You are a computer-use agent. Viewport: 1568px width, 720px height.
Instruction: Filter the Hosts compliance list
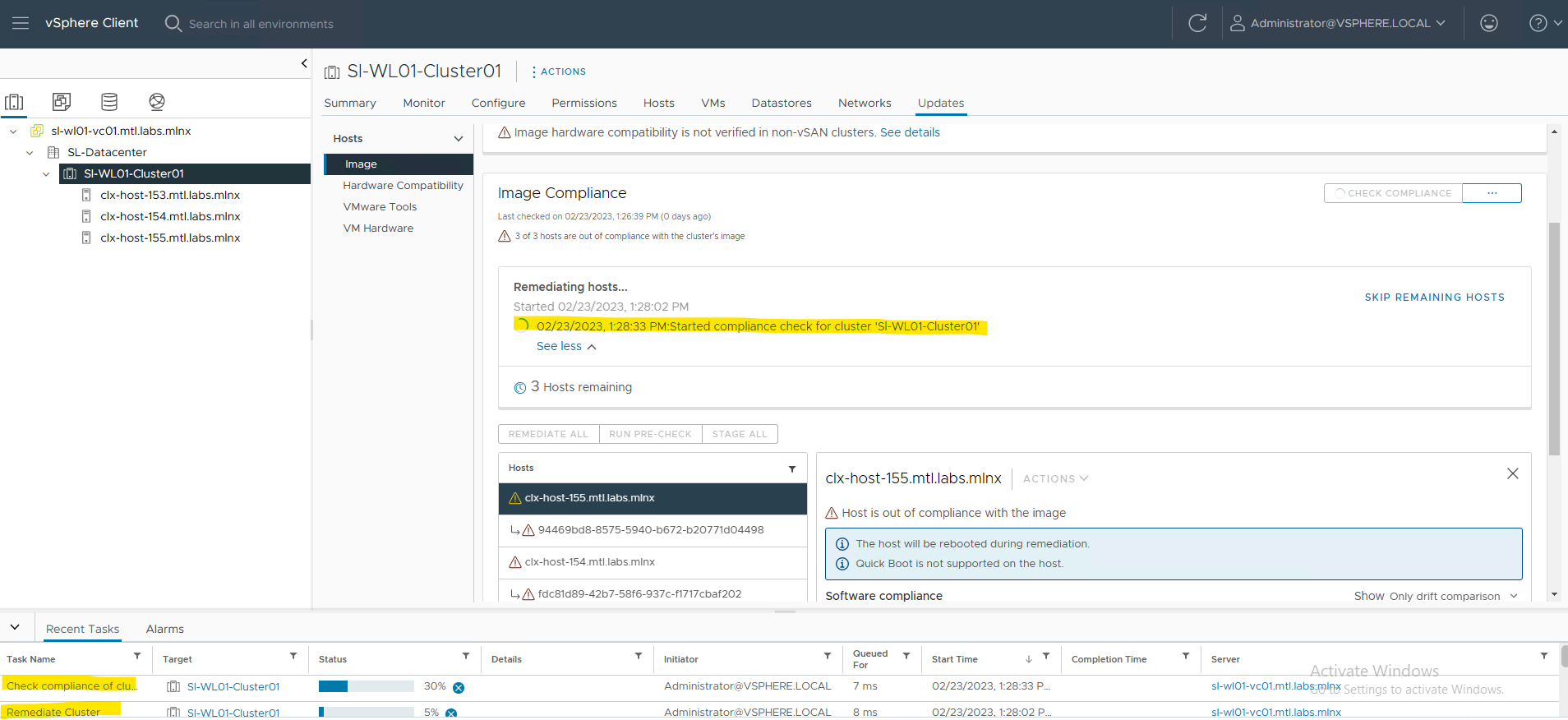[792, 468]
